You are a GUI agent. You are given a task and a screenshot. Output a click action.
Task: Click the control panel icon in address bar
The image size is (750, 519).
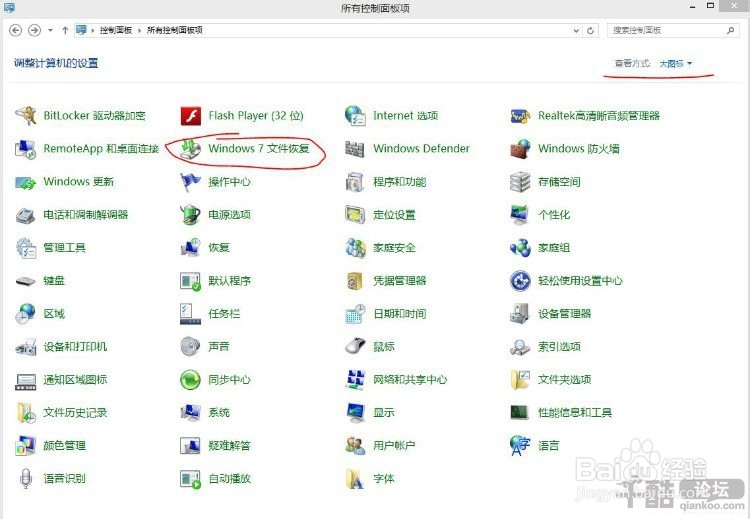82,30
